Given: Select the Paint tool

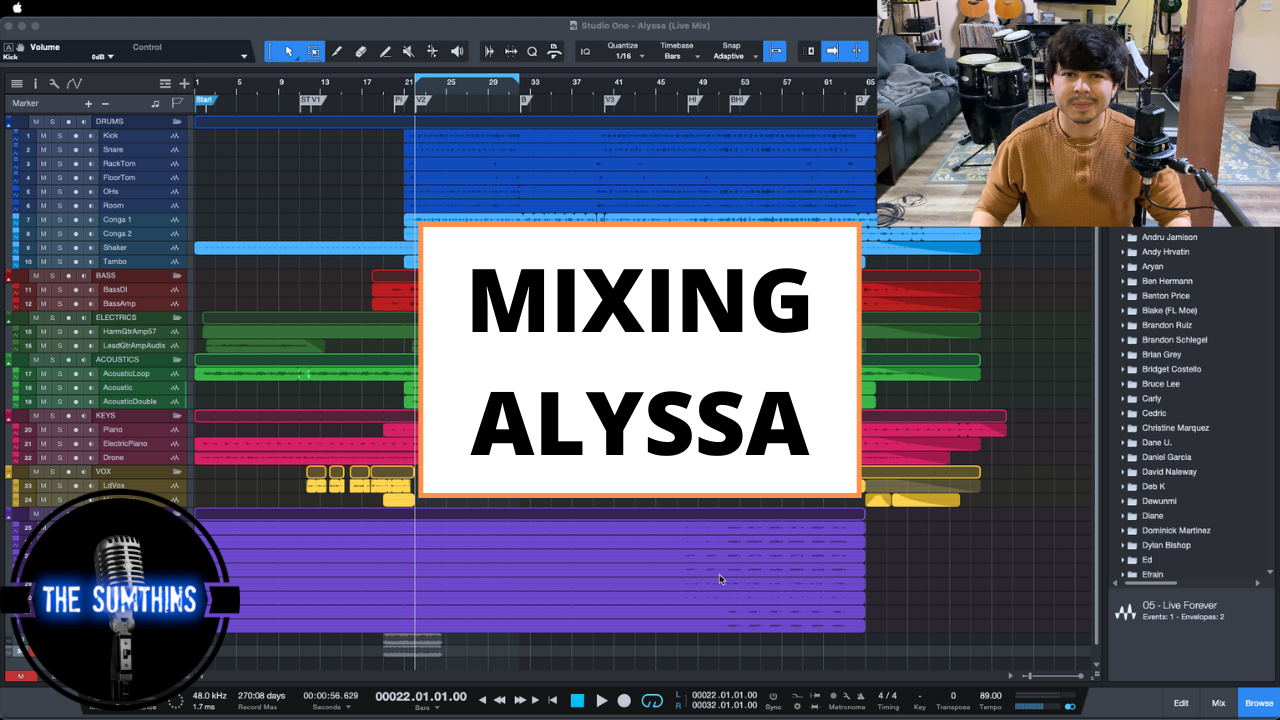Looking at the screenshot, I should coord(385,51).
